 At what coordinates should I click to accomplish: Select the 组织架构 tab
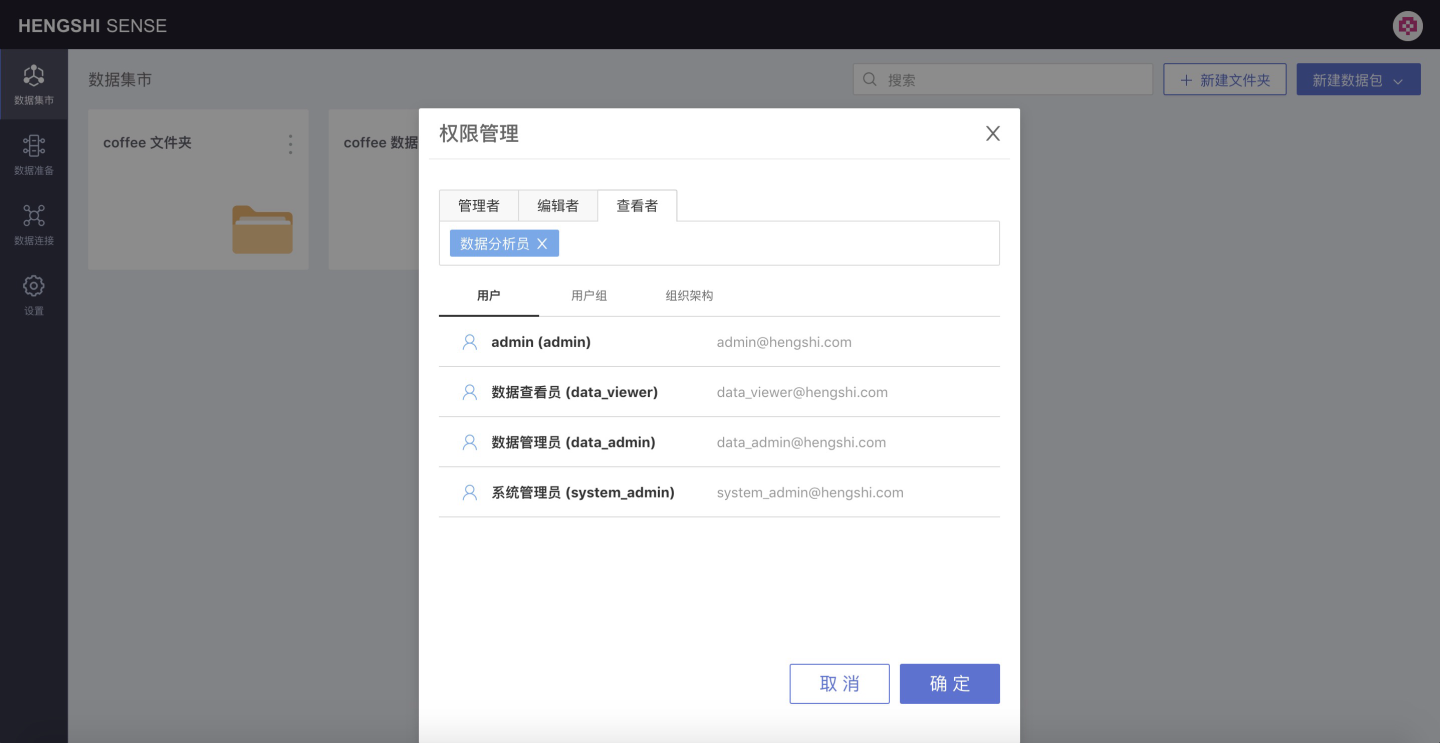click(689, 296)
